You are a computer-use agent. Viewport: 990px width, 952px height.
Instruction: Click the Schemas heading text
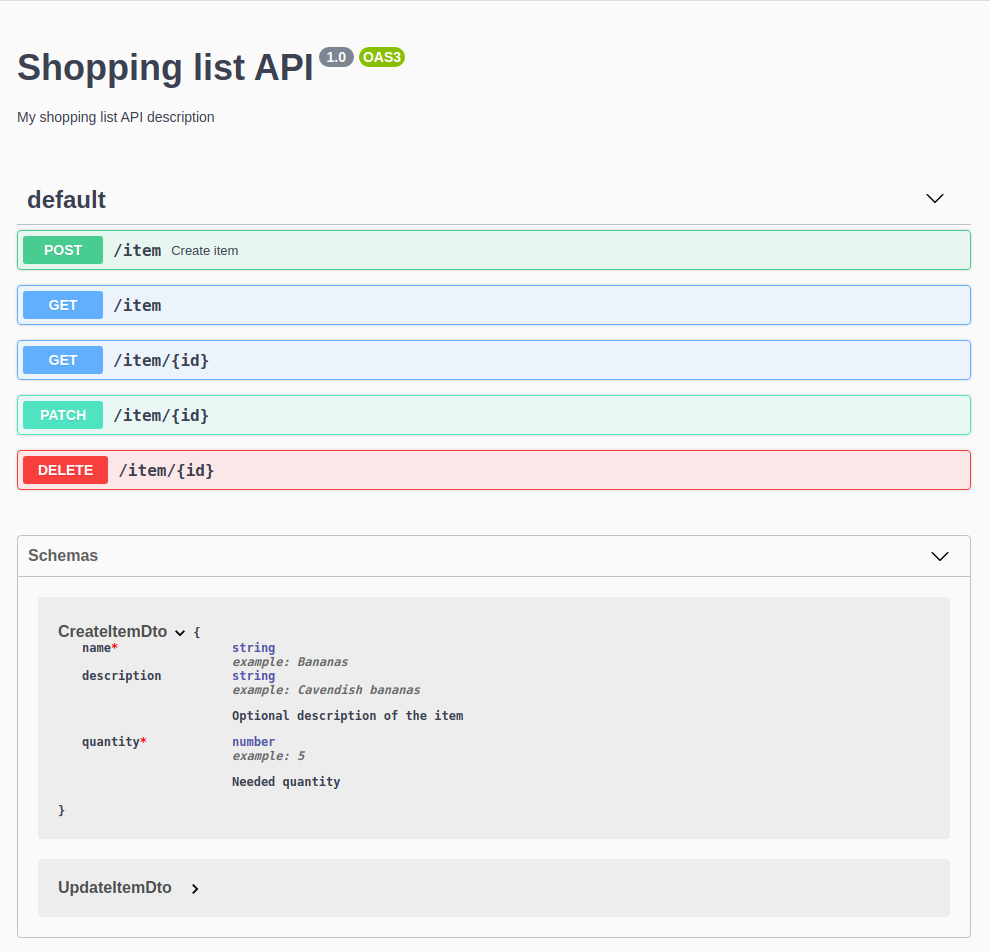63,556
